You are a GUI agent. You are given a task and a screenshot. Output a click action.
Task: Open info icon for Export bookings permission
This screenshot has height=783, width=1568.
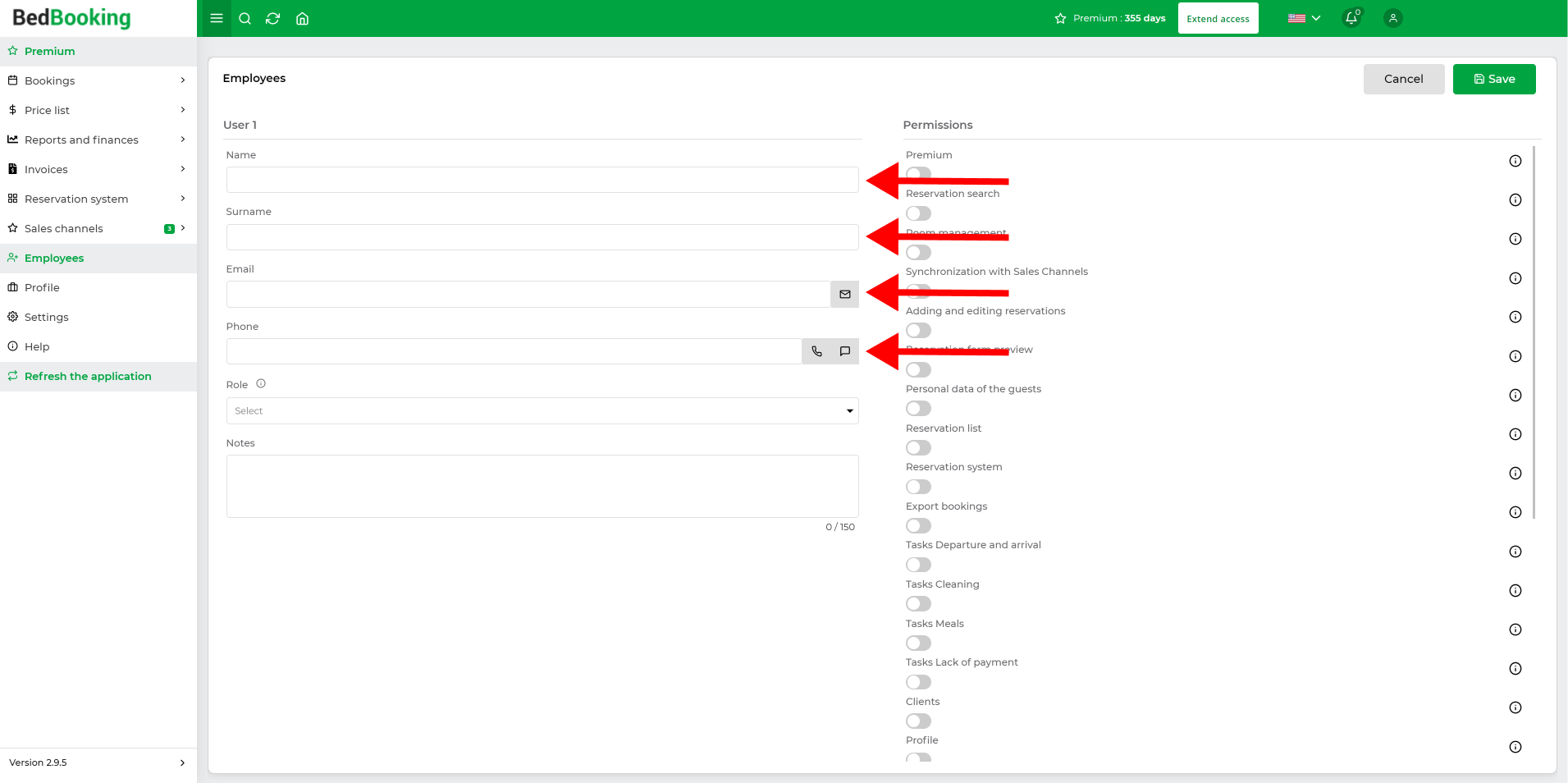point(1515,512)
